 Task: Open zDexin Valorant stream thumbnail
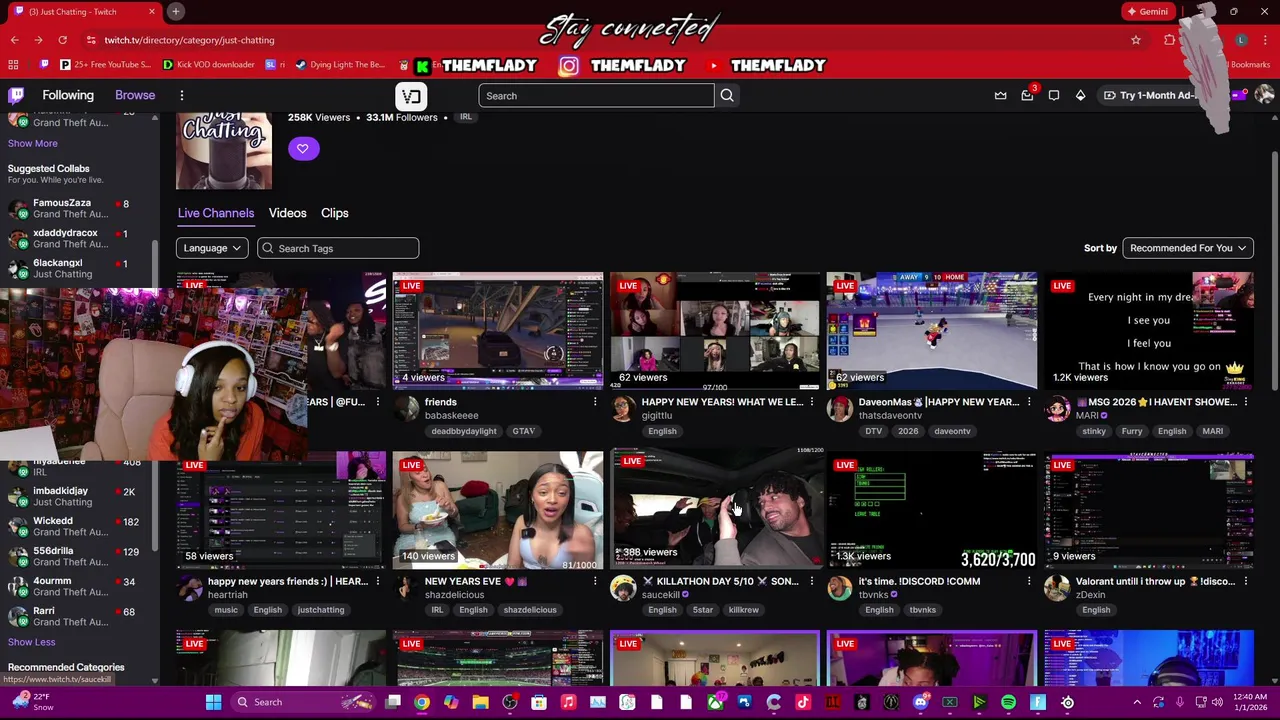1149,509
